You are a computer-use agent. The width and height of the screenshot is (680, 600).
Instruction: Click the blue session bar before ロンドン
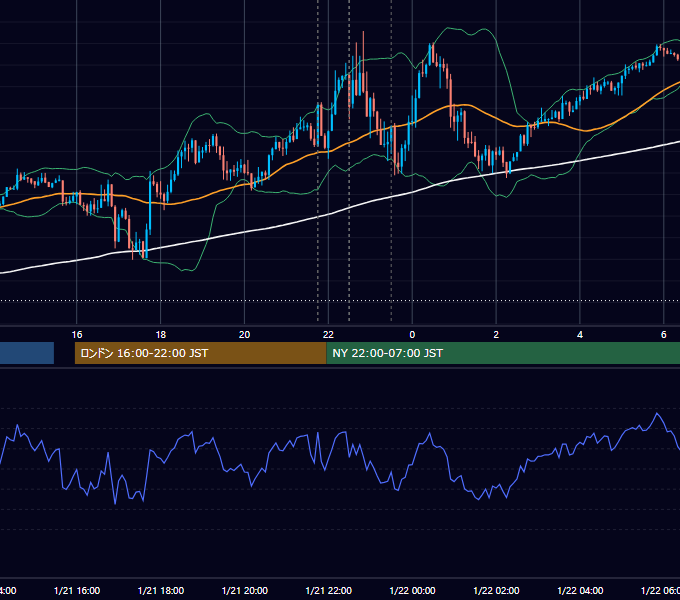pos(27,353)
